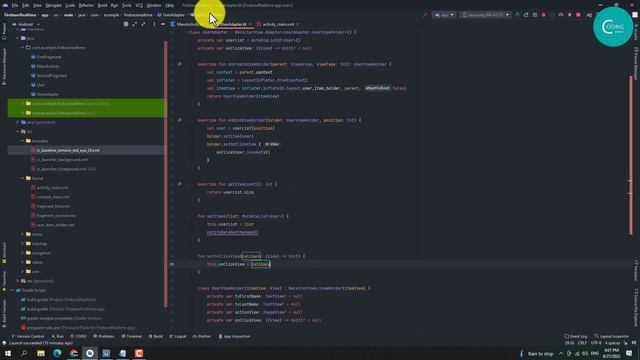Open the TODO tool window
640x360 pixels.
click(x=78, y=336)
